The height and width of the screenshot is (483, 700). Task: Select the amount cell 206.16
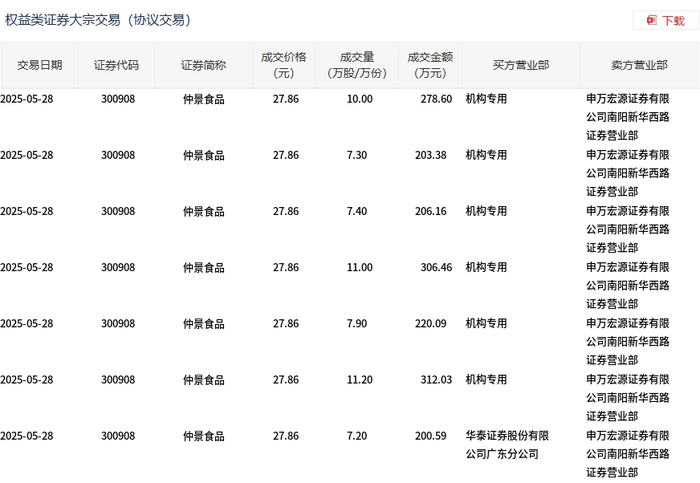(x=430, y=211)
